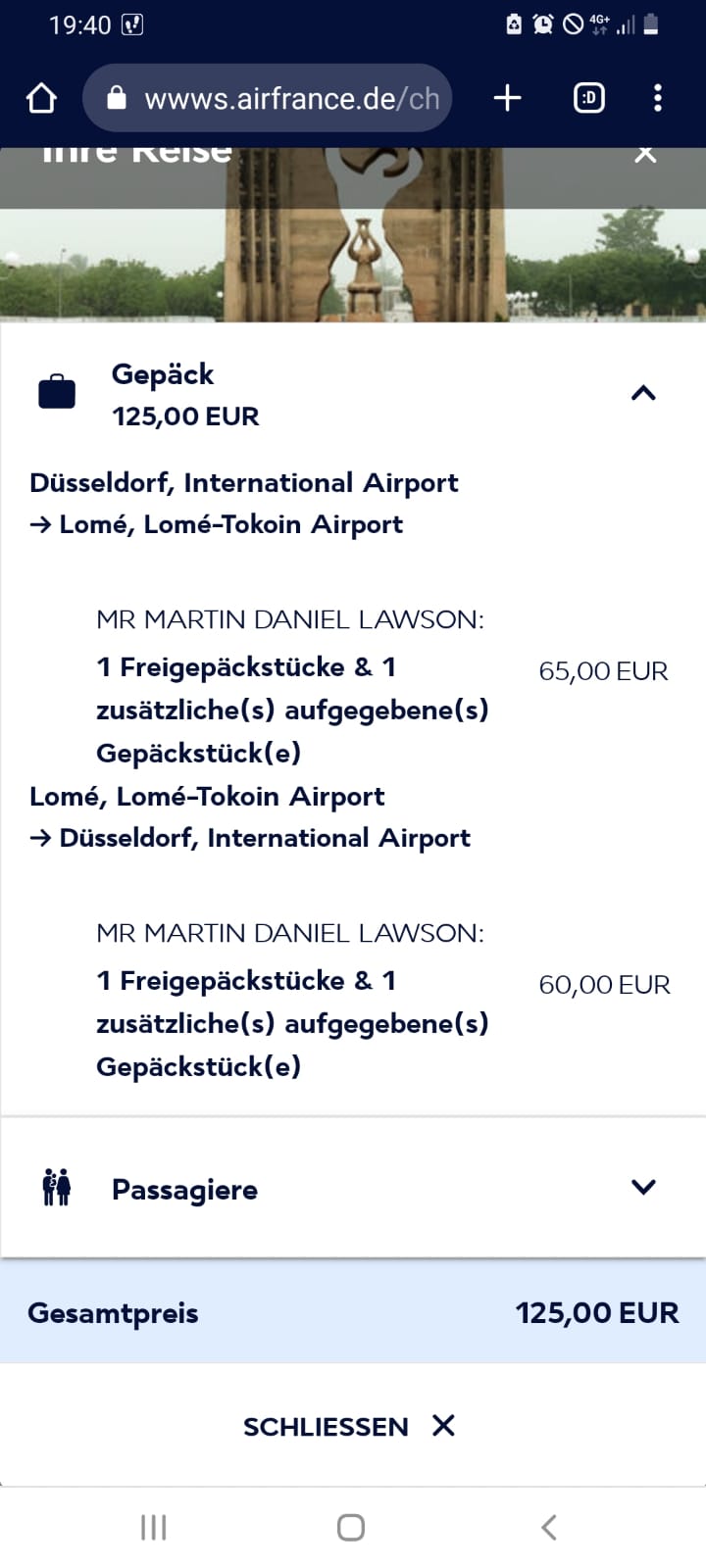Open the tab switcher button
This screenshot has width=706, height=1568.
[x=588, y=98]
